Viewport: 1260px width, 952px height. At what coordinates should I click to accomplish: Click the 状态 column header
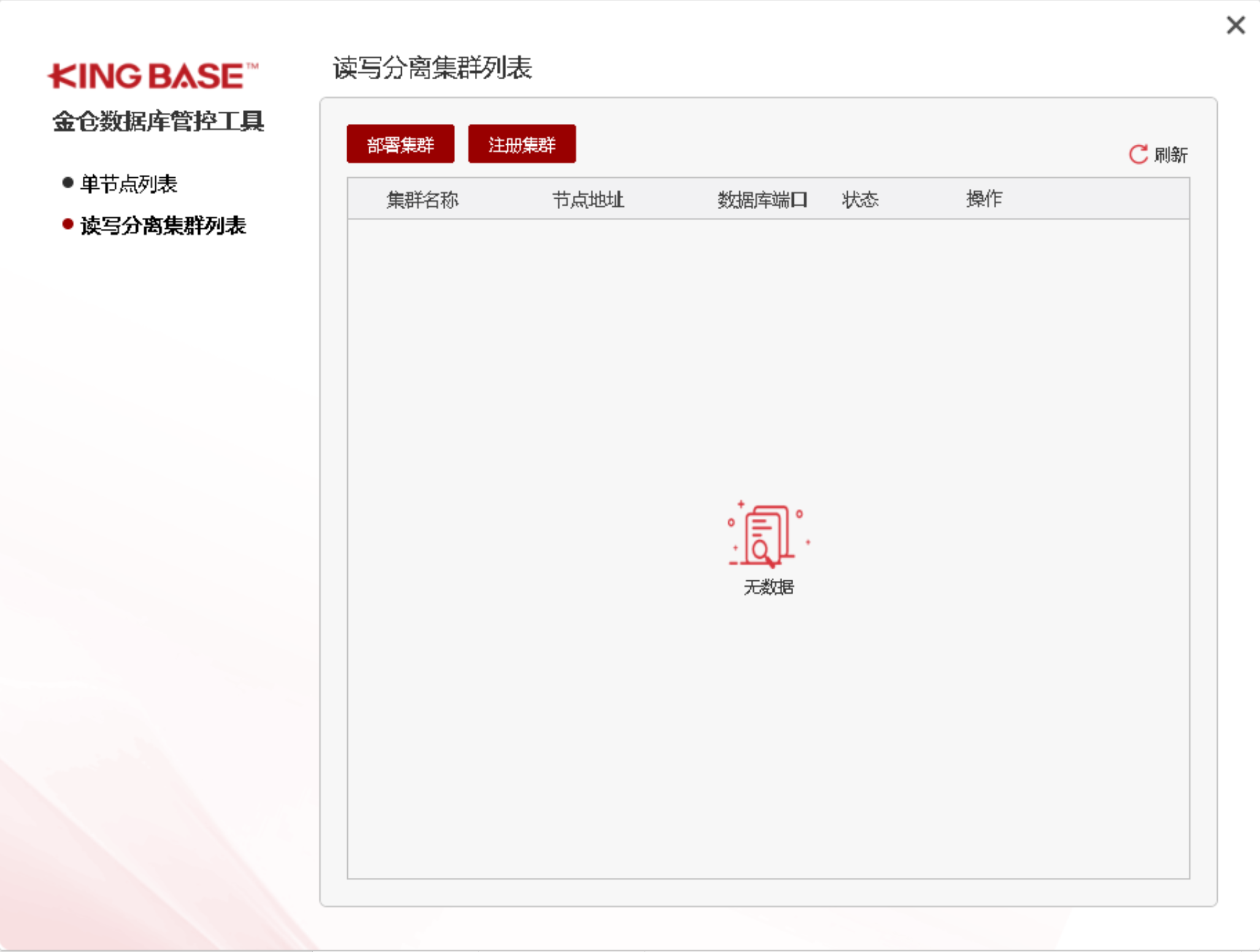coord(860,199)
